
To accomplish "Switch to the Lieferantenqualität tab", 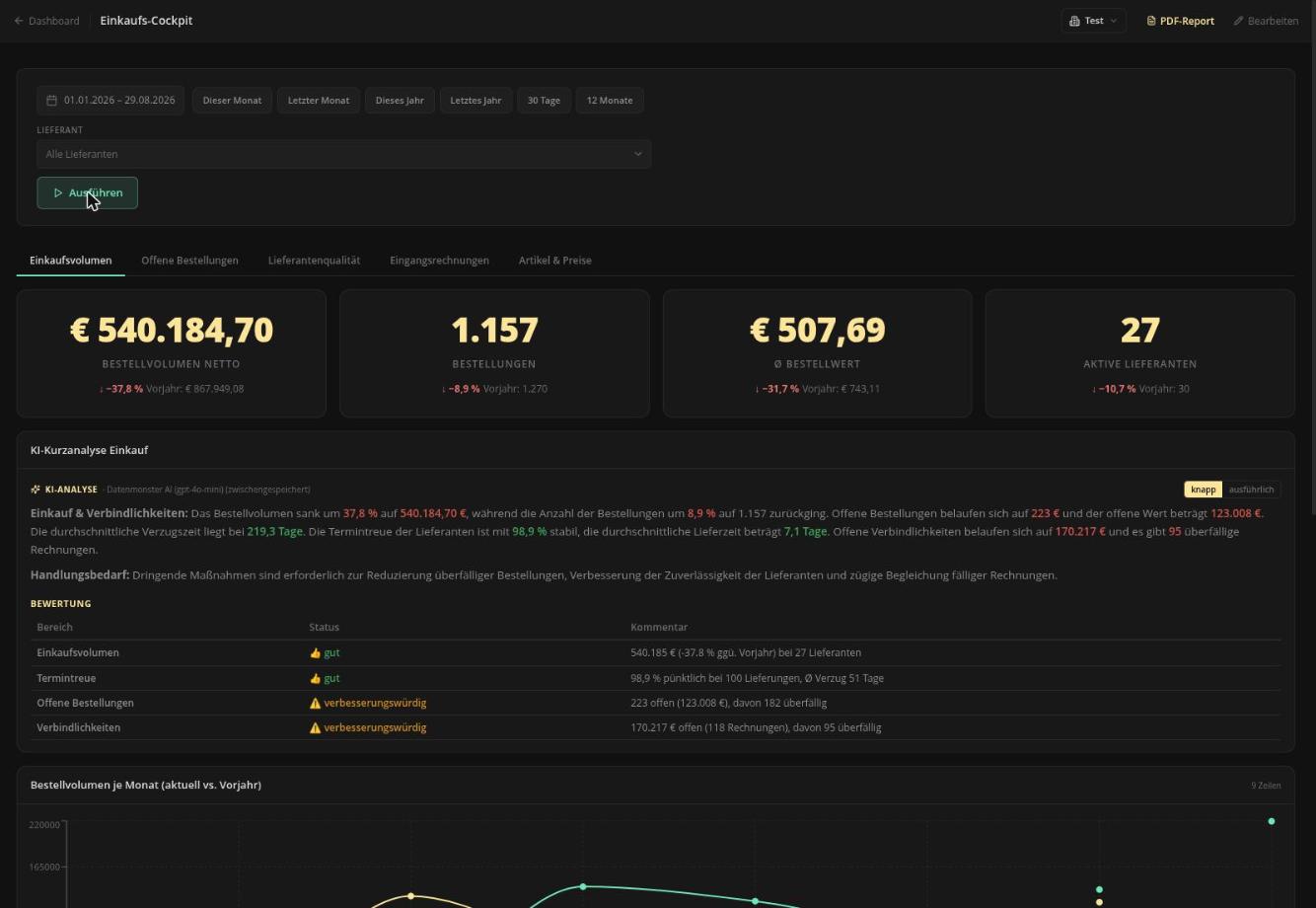I will (314, 261).
